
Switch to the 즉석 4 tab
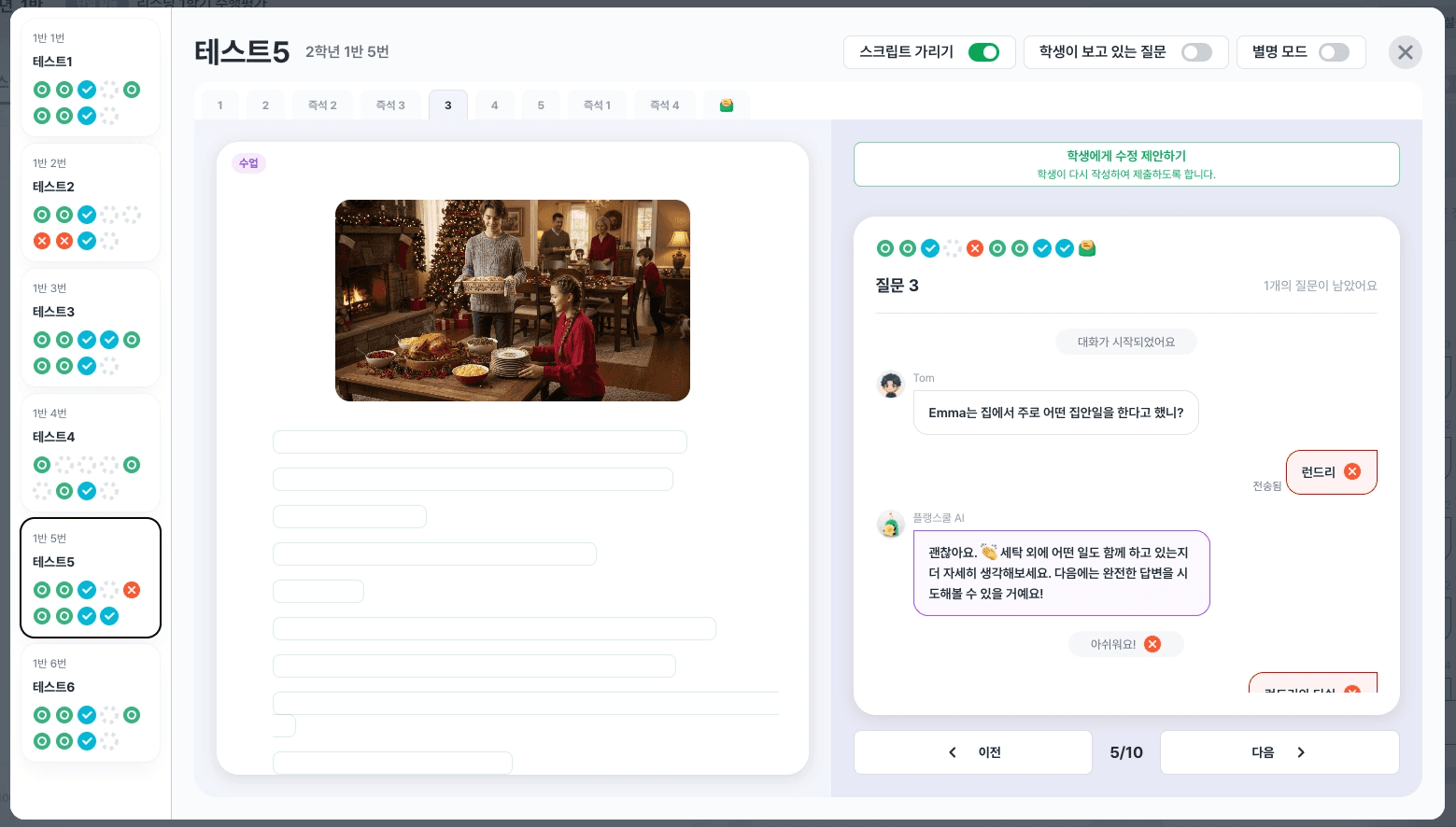pos(665,105)
